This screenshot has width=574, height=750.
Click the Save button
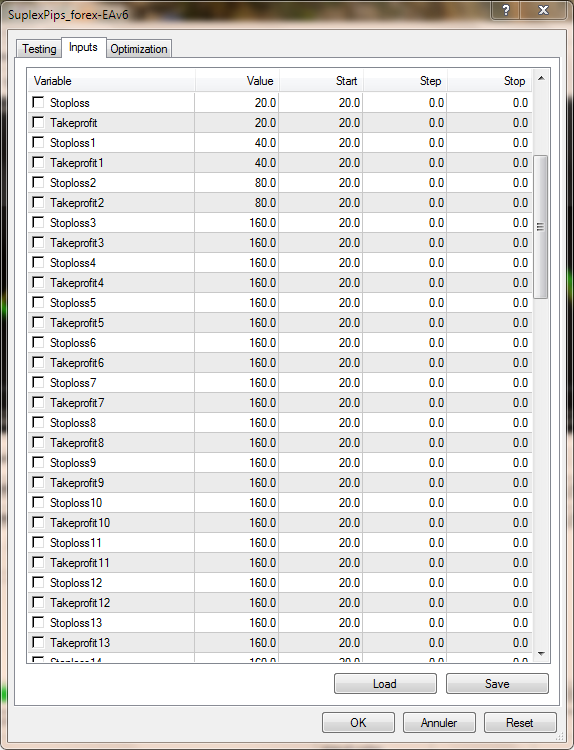[497, 684]
